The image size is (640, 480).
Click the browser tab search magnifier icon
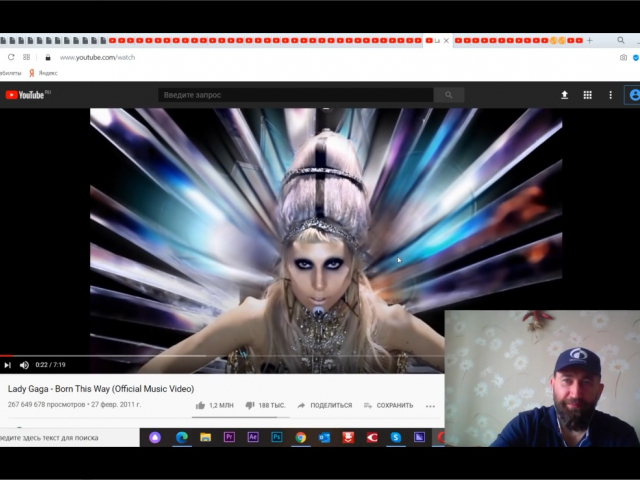pos(621,40)
